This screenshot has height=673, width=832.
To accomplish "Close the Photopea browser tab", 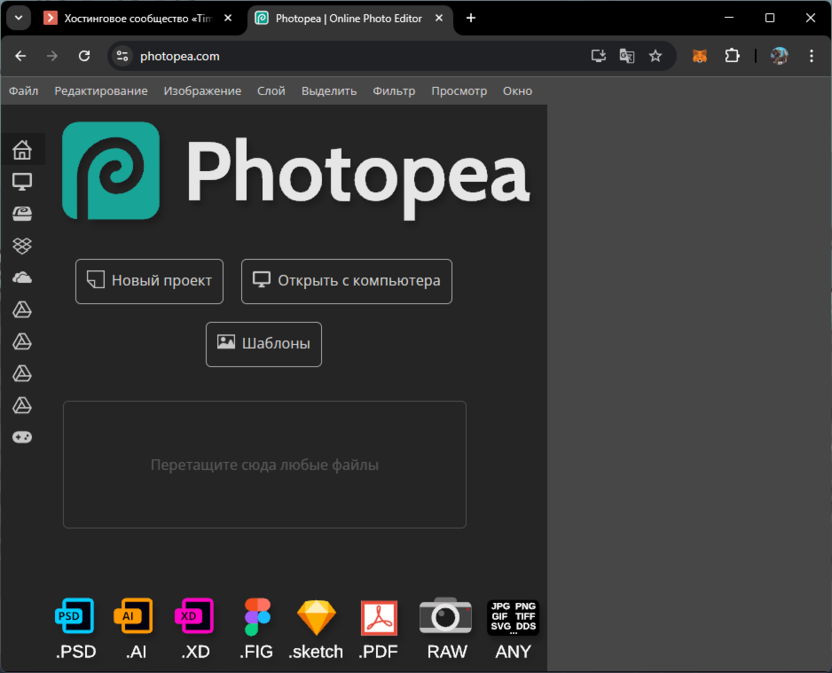I will 439,18.
